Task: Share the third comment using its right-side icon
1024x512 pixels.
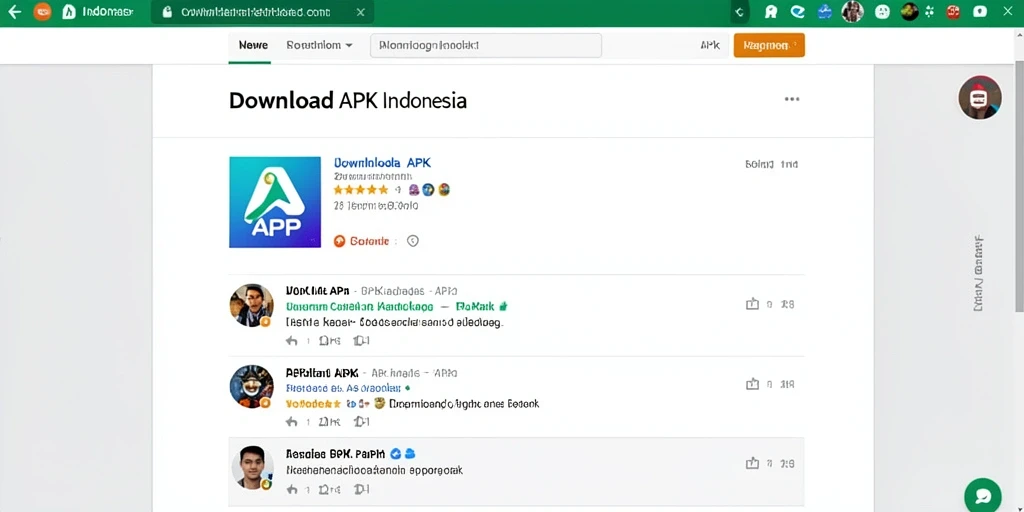Action: click(x=752, y=464)
